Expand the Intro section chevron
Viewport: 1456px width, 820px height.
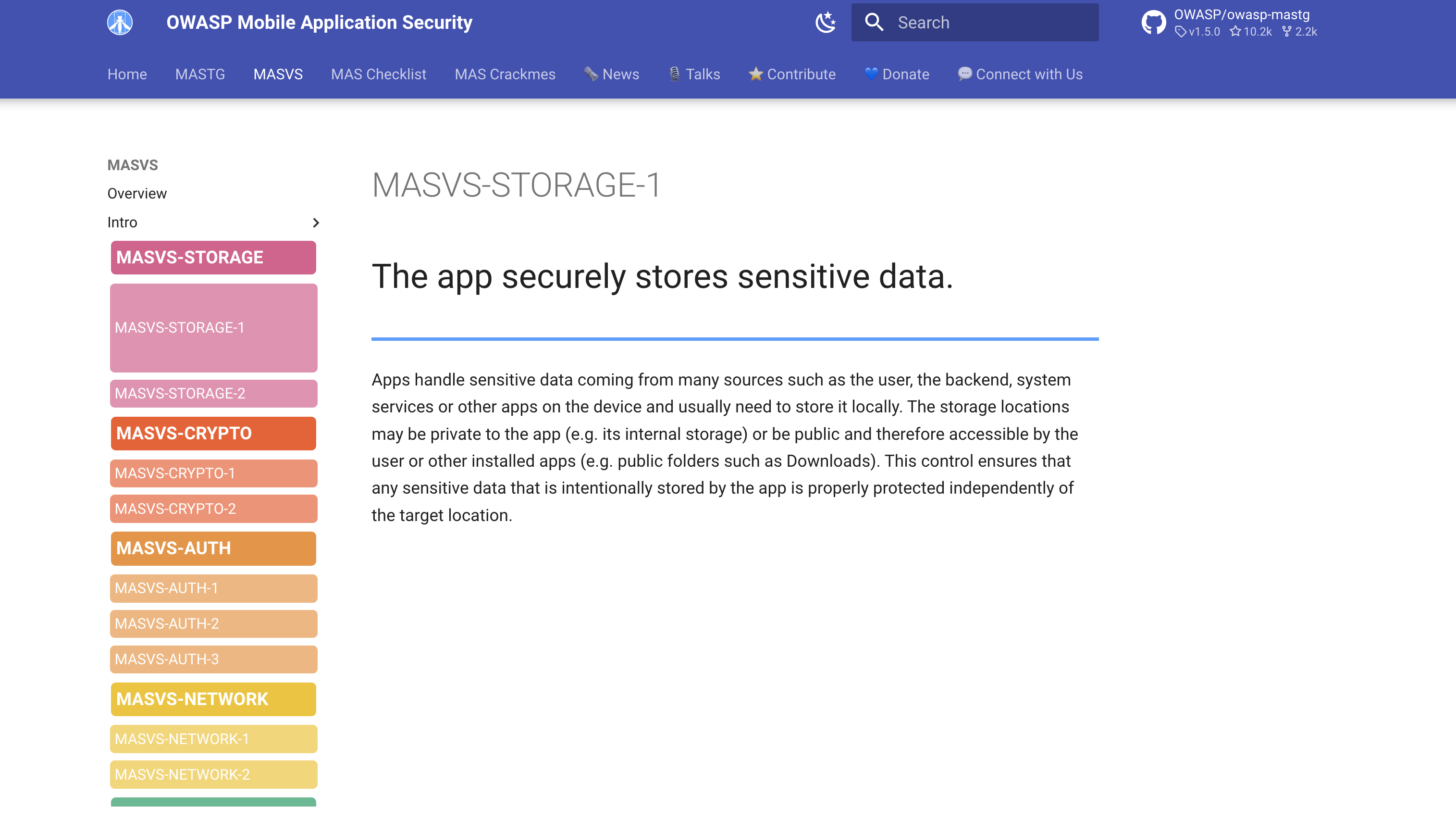click(315, 222)
